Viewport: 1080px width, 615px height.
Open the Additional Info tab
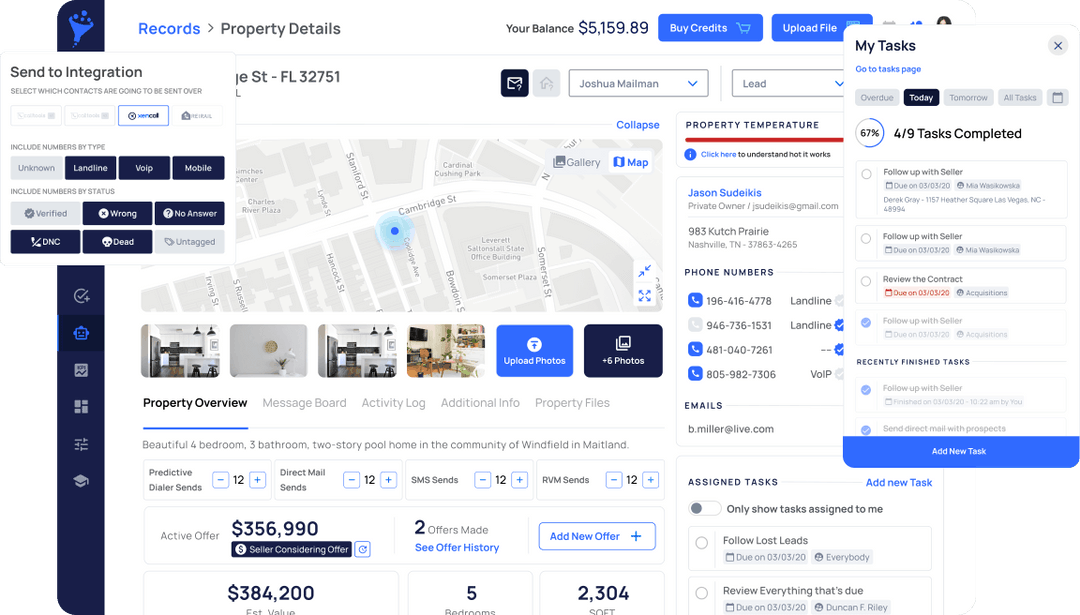480,403
